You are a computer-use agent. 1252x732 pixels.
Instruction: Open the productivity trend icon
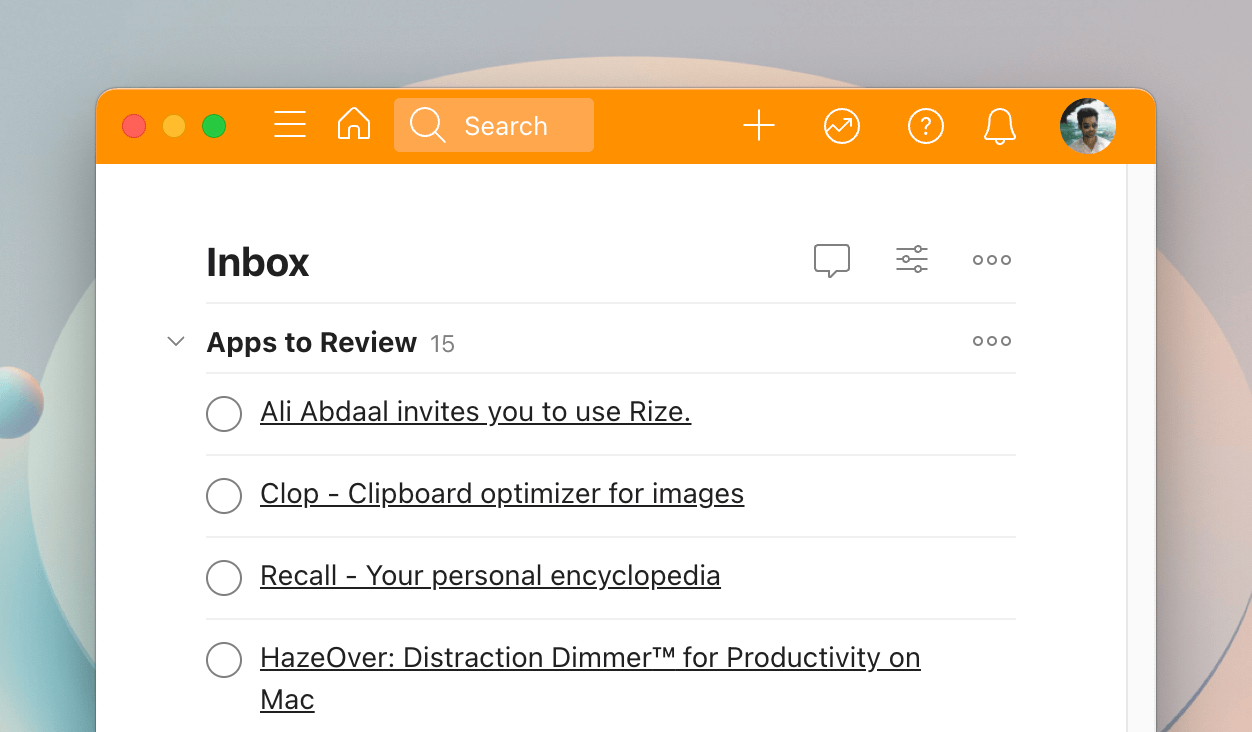coord(842,126)
